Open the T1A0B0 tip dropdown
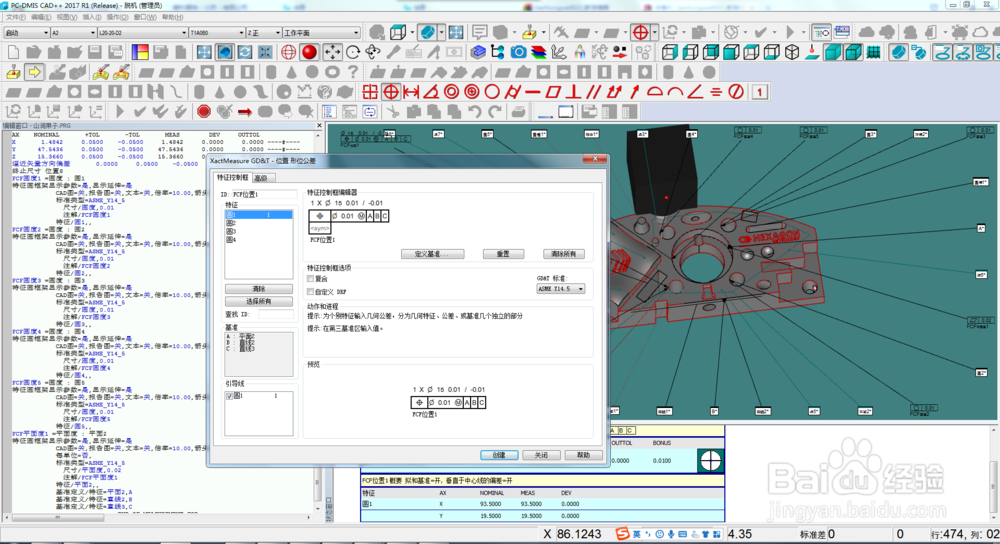 (x=217, y=33)
